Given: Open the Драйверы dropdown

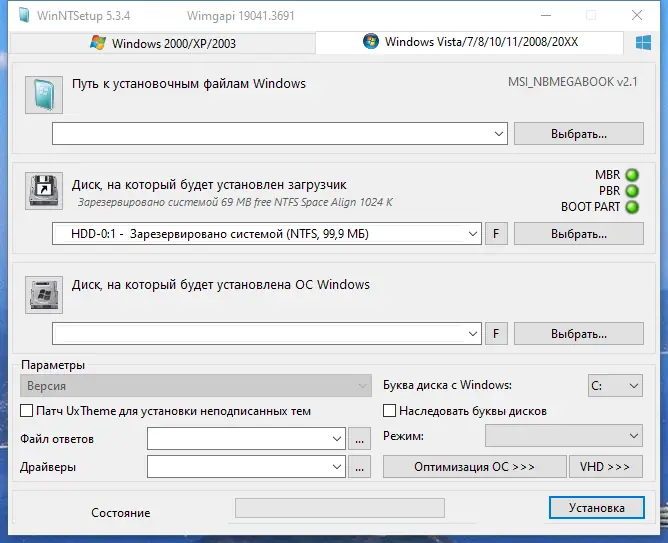Looking at the screenshot, I should (x=246, y=467).
